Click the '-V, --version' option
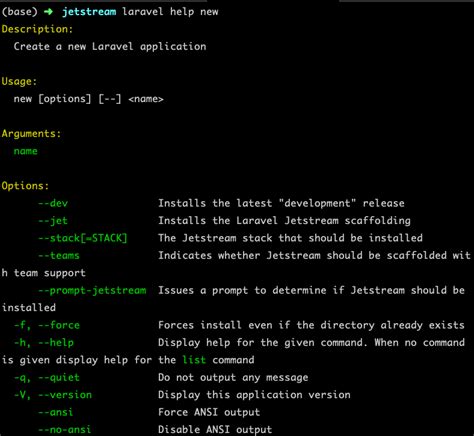The image size is (474, 436). tap(53, 395)
